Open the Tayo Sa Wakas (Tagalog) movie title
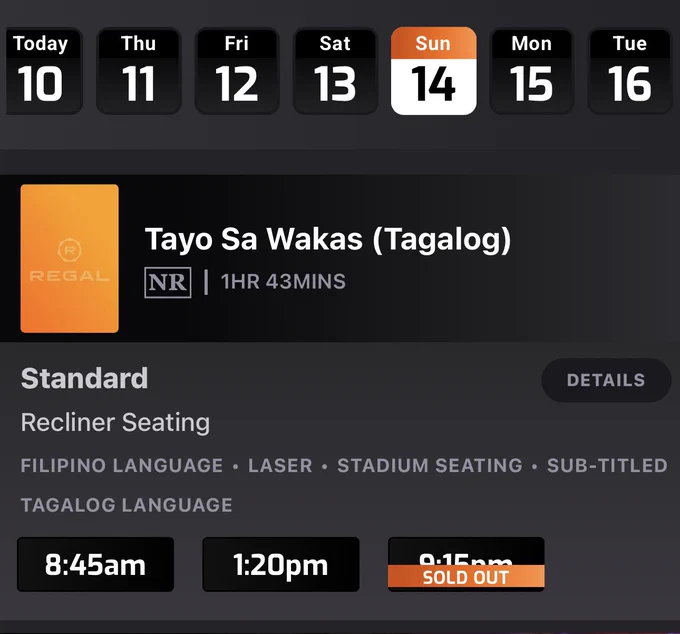Screen dimensions: 680x634 point(328,239)
